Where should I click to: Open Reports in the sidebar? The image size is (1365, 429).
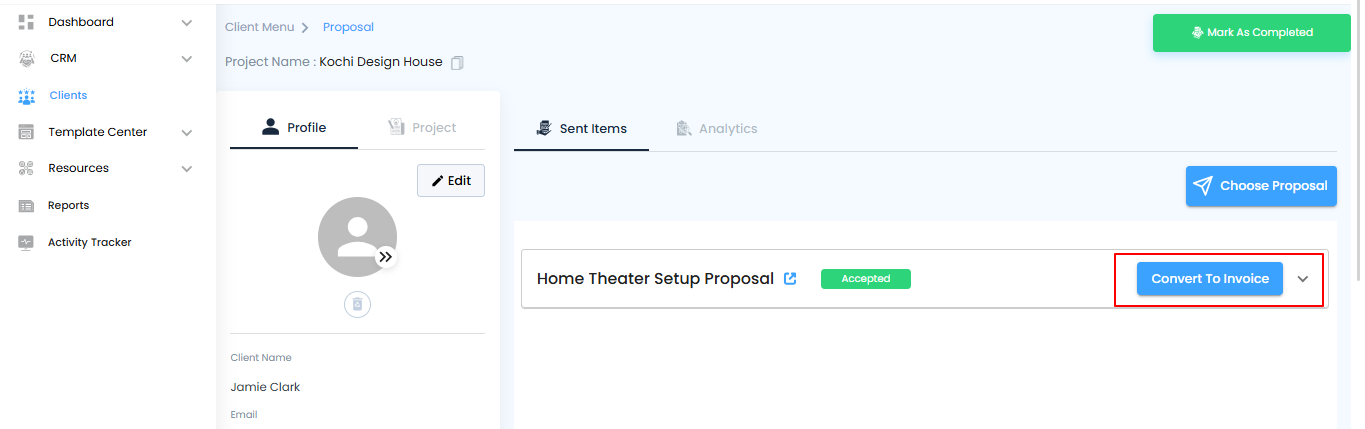(68, 205)
